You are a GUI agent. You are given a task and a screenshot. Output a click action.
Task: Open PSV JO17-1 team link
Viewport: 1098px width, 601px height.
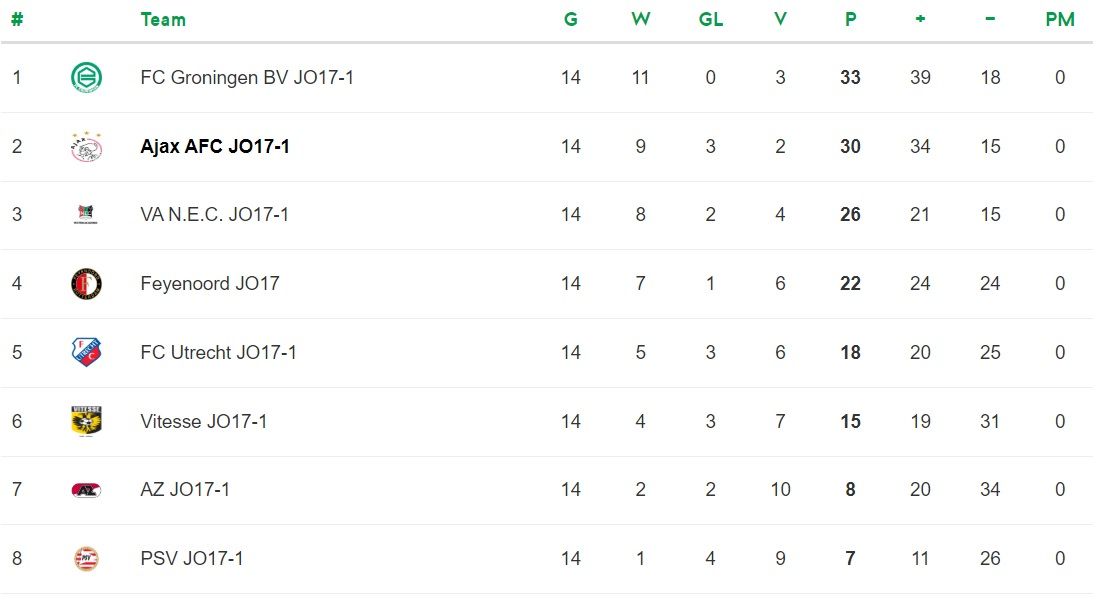pyautogui.click(x=192, y=558)
